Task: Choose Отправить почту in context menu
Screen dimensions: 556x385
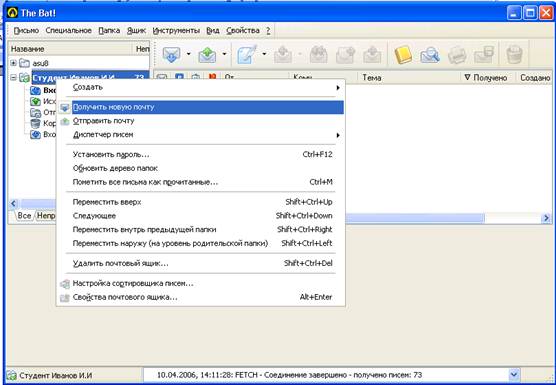Action: 201,121
